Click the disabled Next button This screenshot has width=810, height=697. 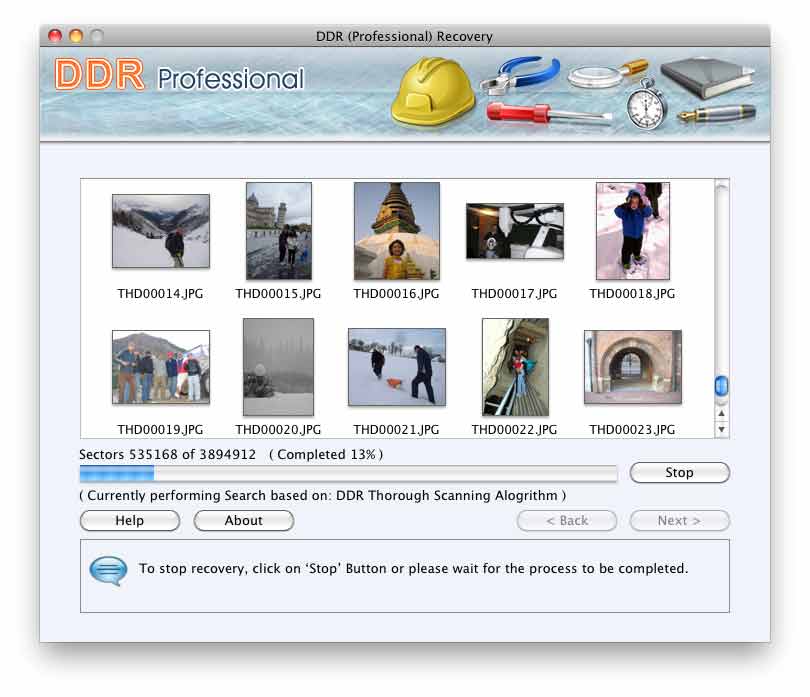679,521
